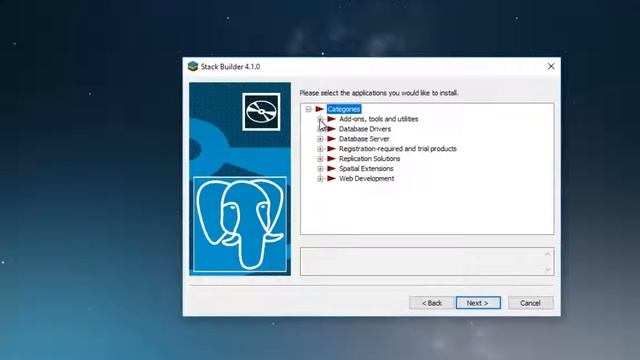Select the 'Replication Solutions' row
This screenshot has width=640, height=360.
(369, 159)
